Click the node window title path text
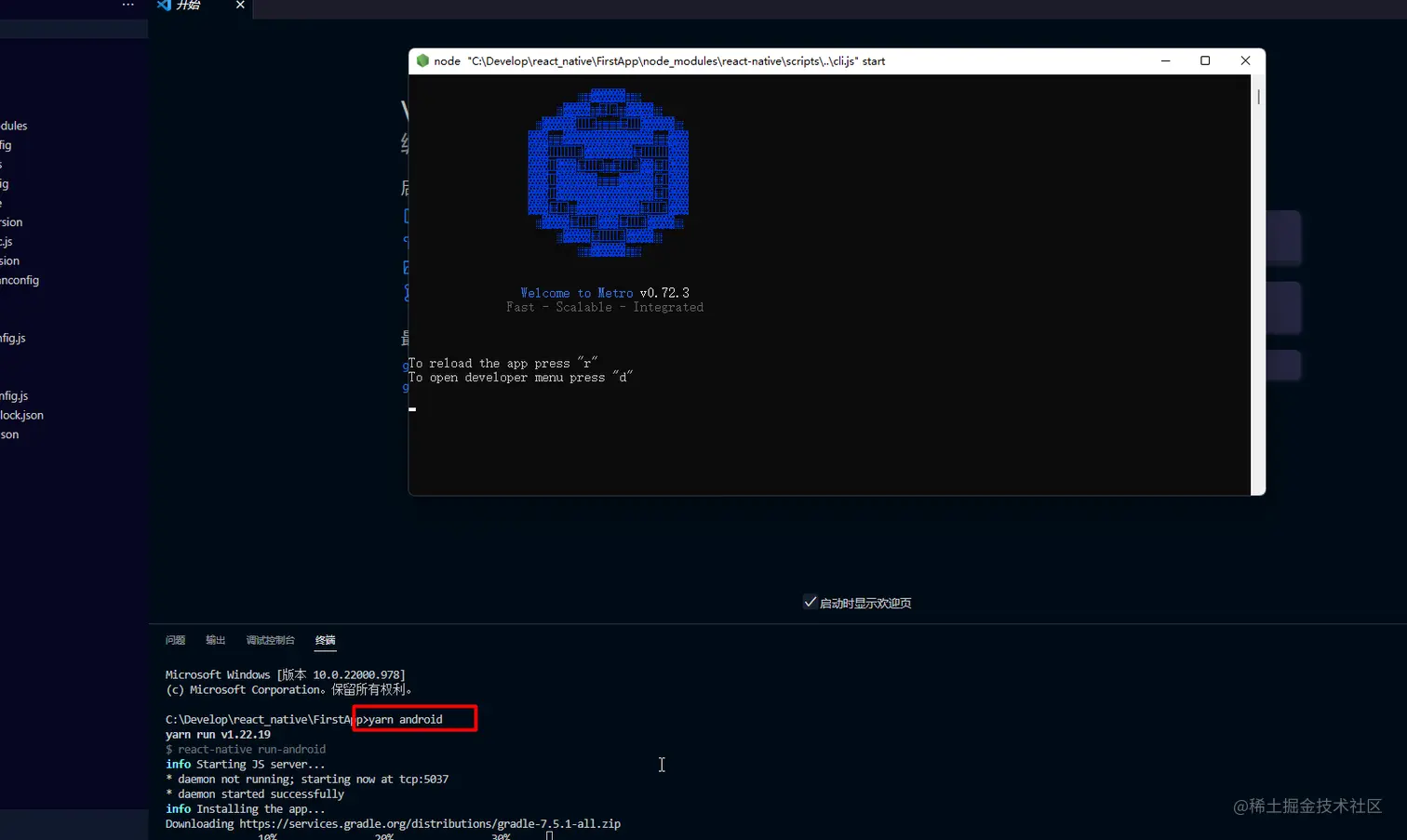The height and width of the screenshot is (840, 1407). (677, 60)
